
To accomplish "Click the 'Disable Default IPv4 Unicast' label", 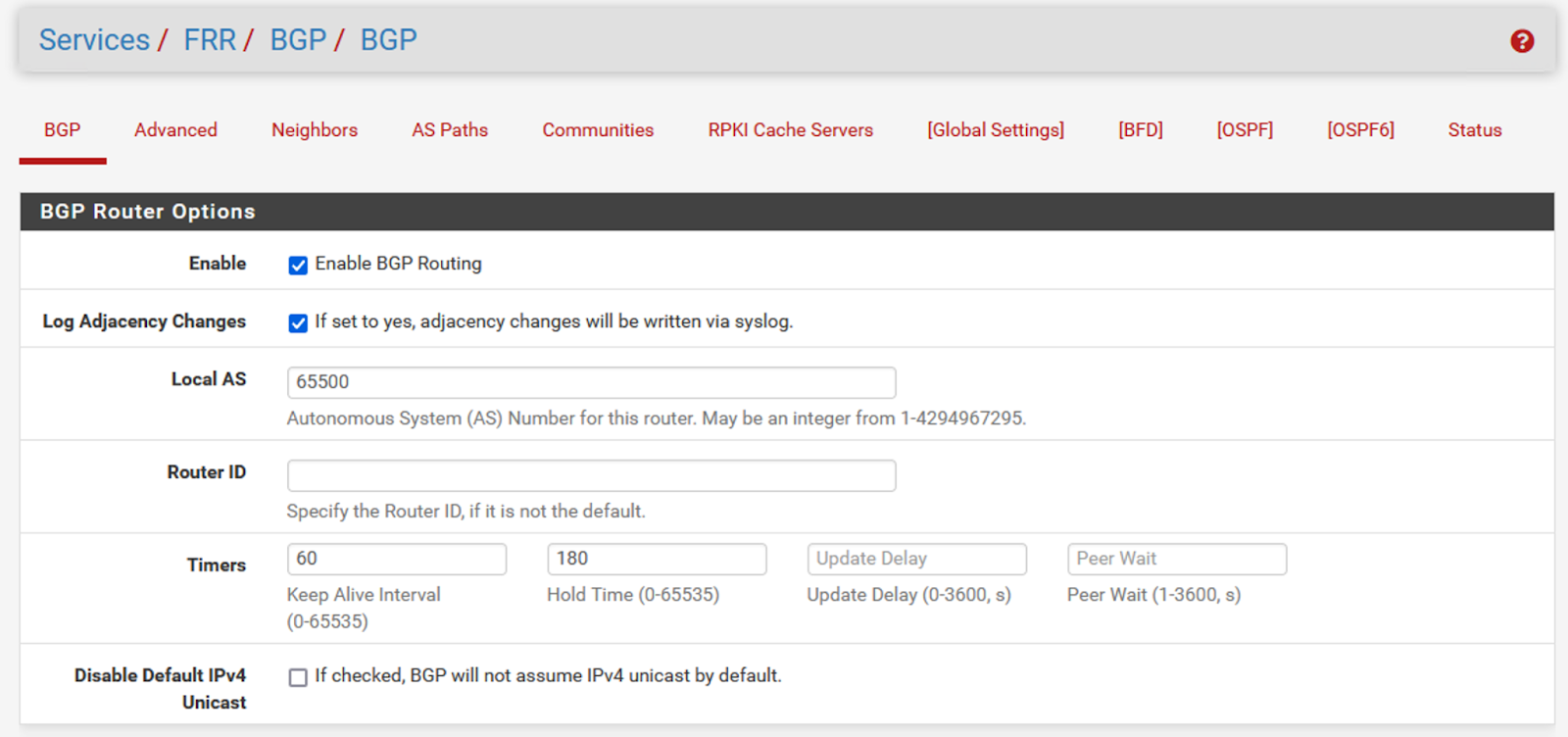I will click(161, 689).
